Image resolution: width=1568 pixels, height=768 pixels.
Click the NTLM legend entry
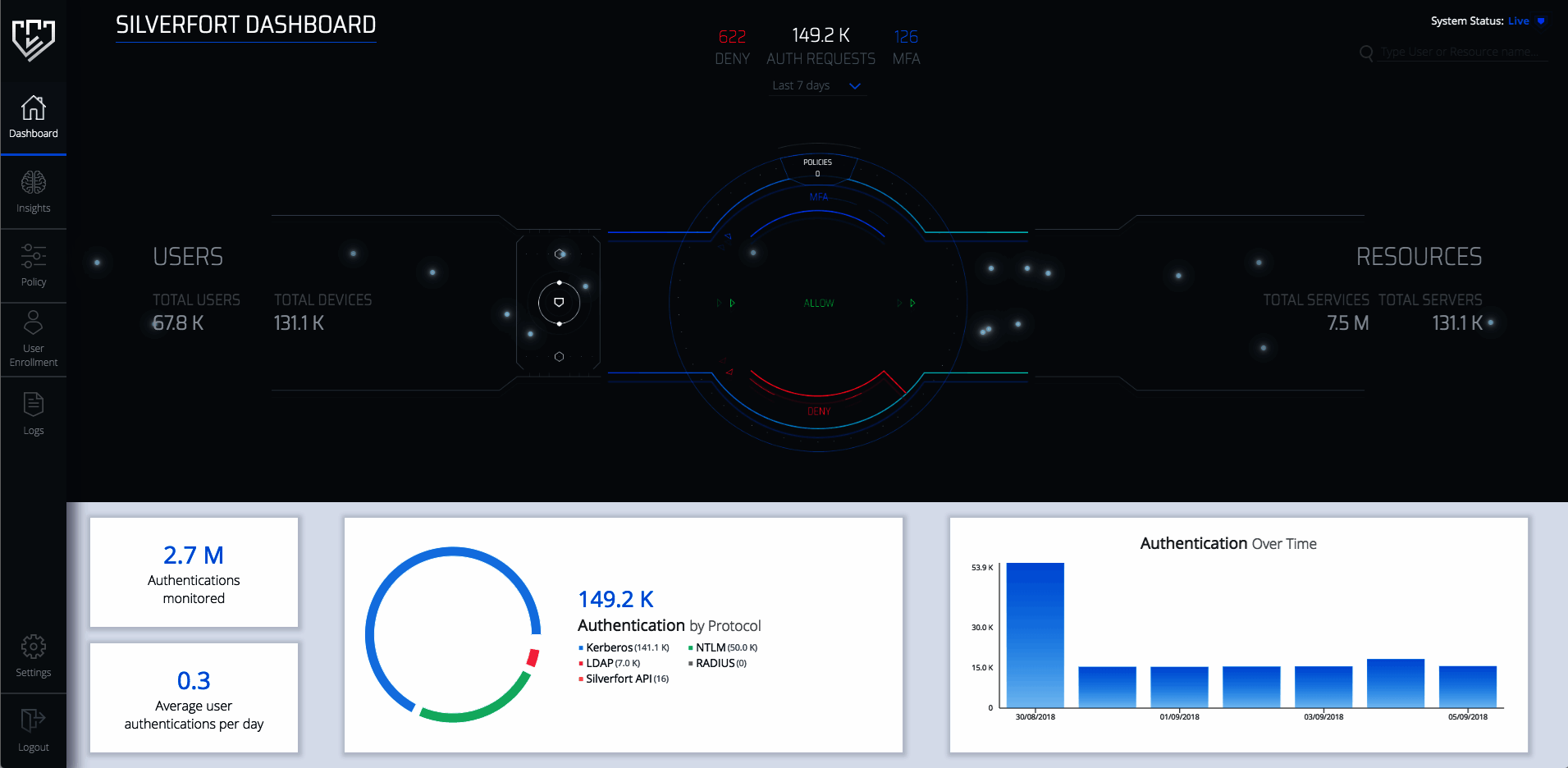(x=723, y=648)
